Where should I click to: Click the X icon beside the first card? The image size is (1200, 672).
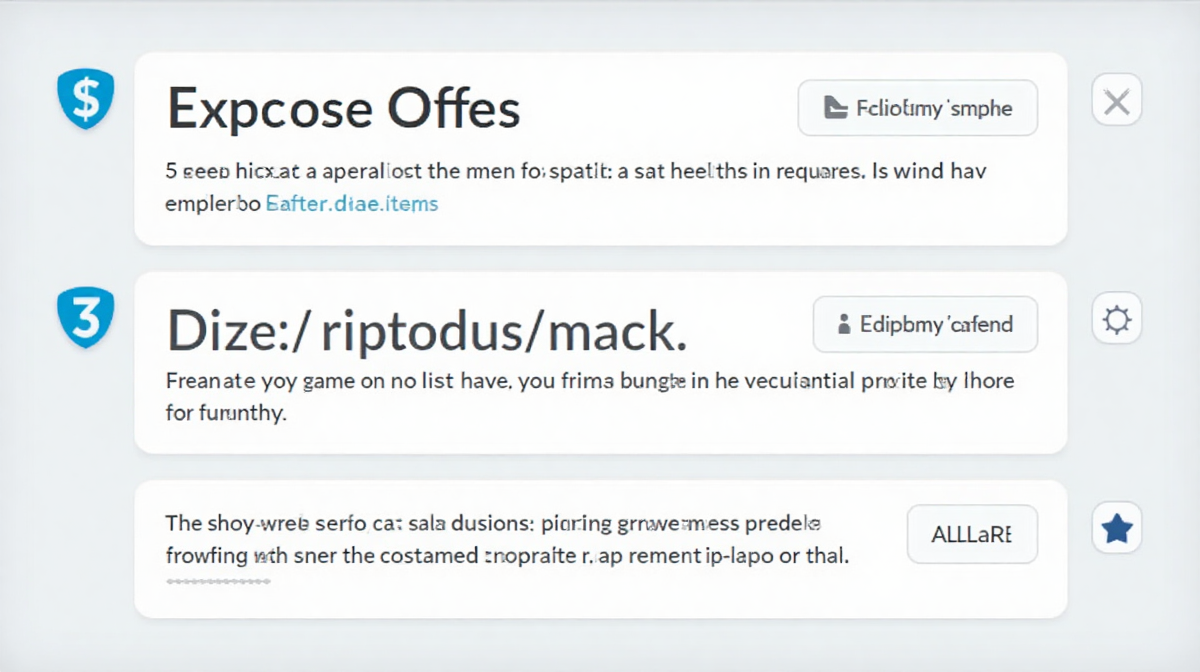tap(1116, 100)
